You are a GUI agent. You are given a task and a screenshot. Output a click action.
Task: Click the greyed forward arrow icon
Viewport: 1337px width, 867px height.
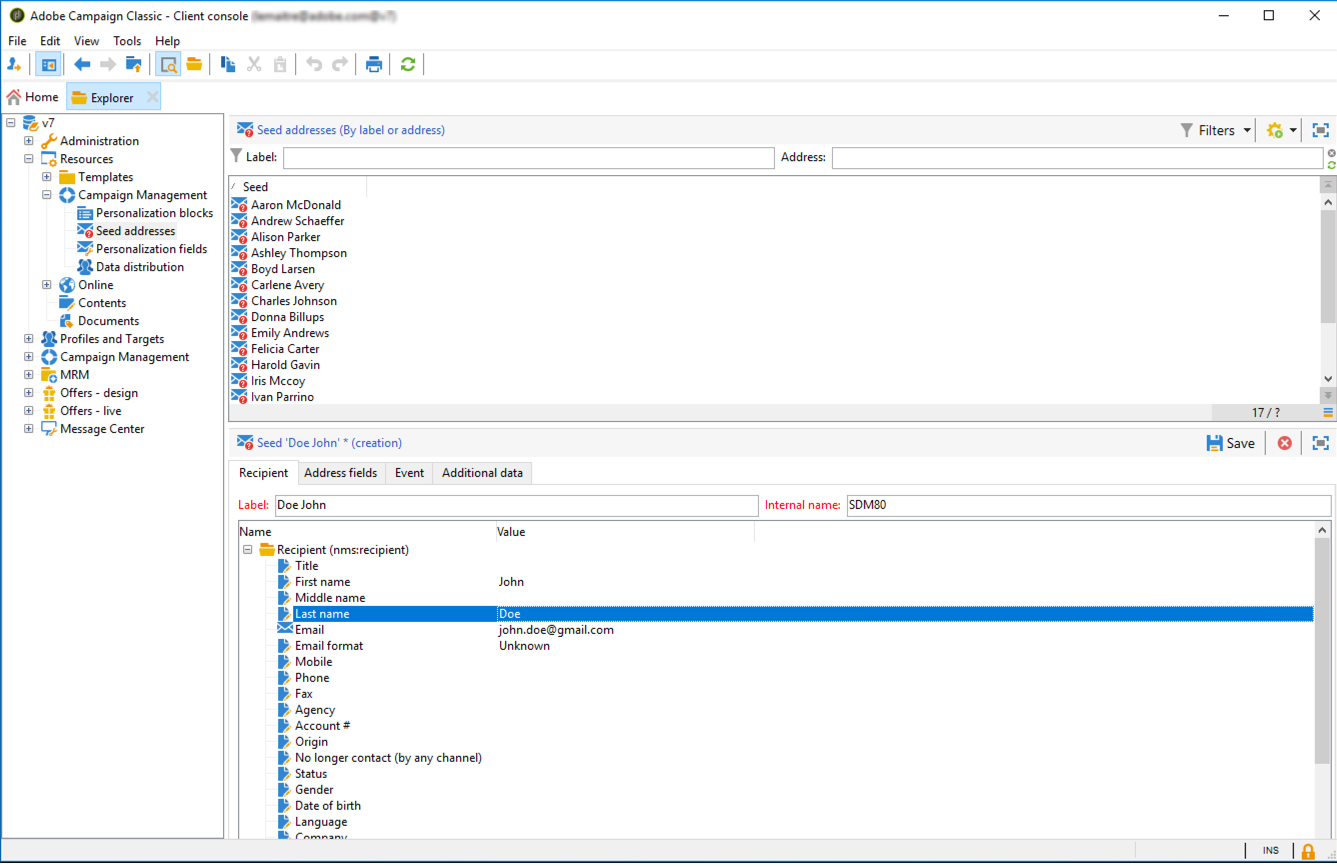[108, 65]
